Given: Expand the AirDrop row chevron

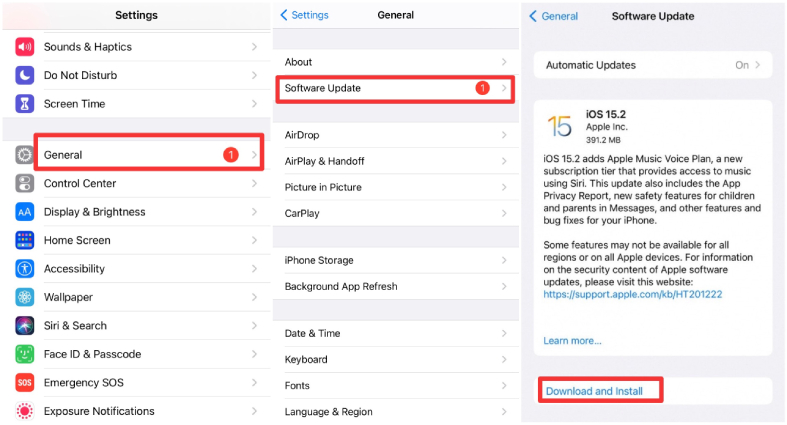Looking at the screenshot, I should point(503,135).
